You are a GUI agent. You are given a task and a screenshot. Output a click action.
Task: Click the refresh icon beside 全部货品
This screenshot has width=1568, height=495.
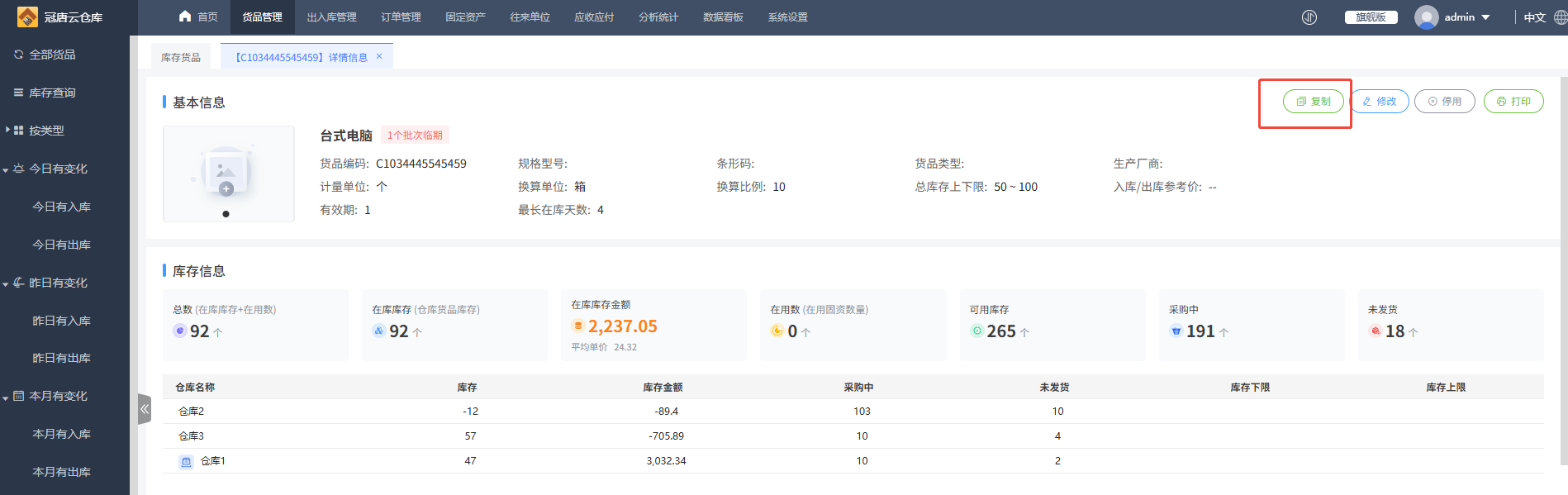pos(18,55)
